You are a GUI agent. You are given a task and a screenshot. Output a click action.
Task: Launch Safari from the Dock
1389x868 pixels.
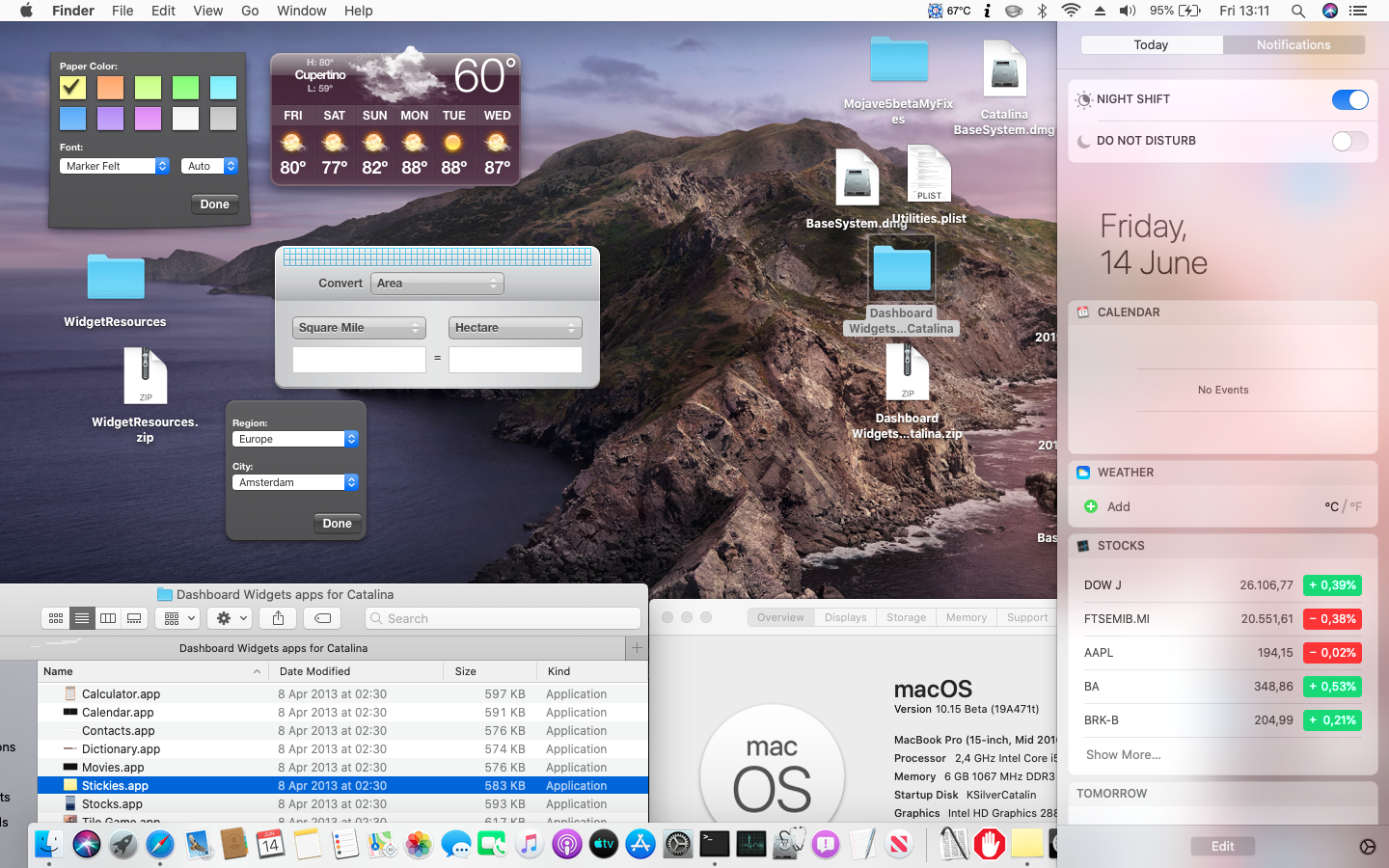tap(160, 845)
